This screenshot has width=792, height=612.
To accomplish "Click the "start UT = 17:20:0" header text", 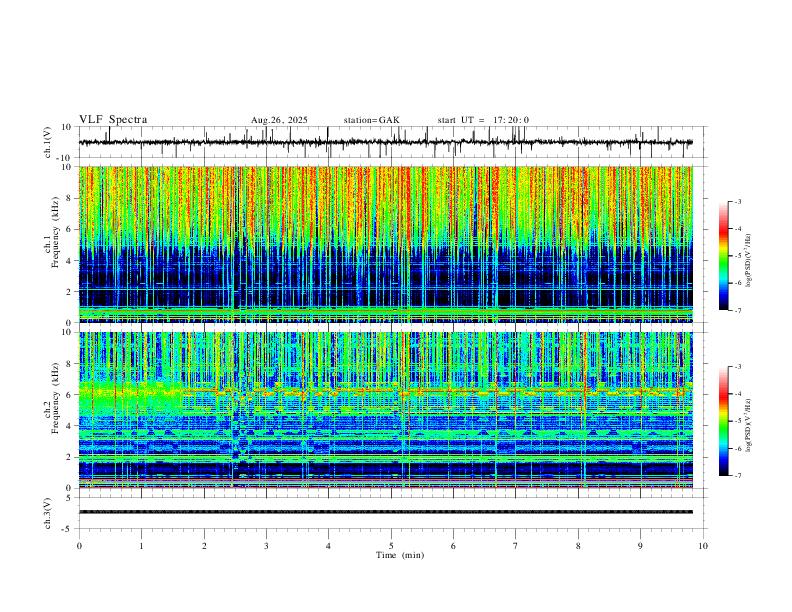I will point(483,120).
